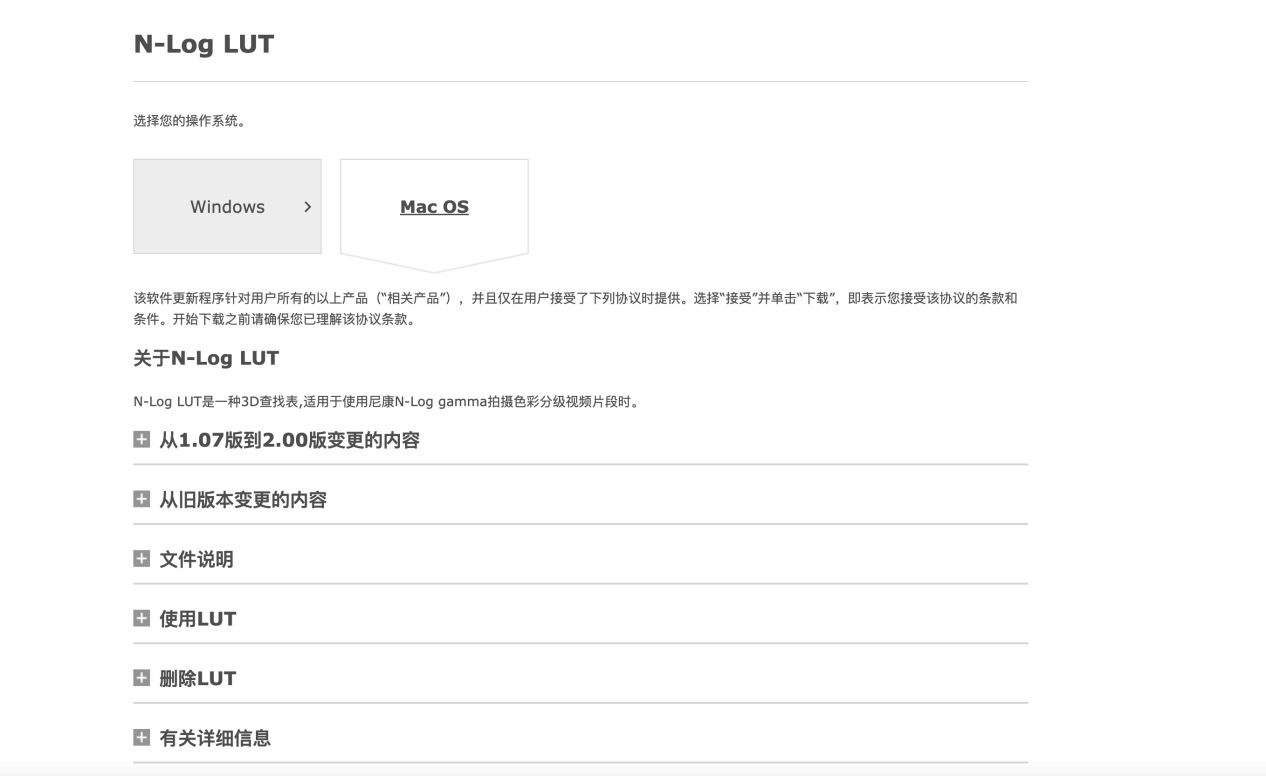The height and width of the screenshot is (776, 1266).
Task: Click plus icon beside 从旧版本变更的内容
Action: click(141, 499)
